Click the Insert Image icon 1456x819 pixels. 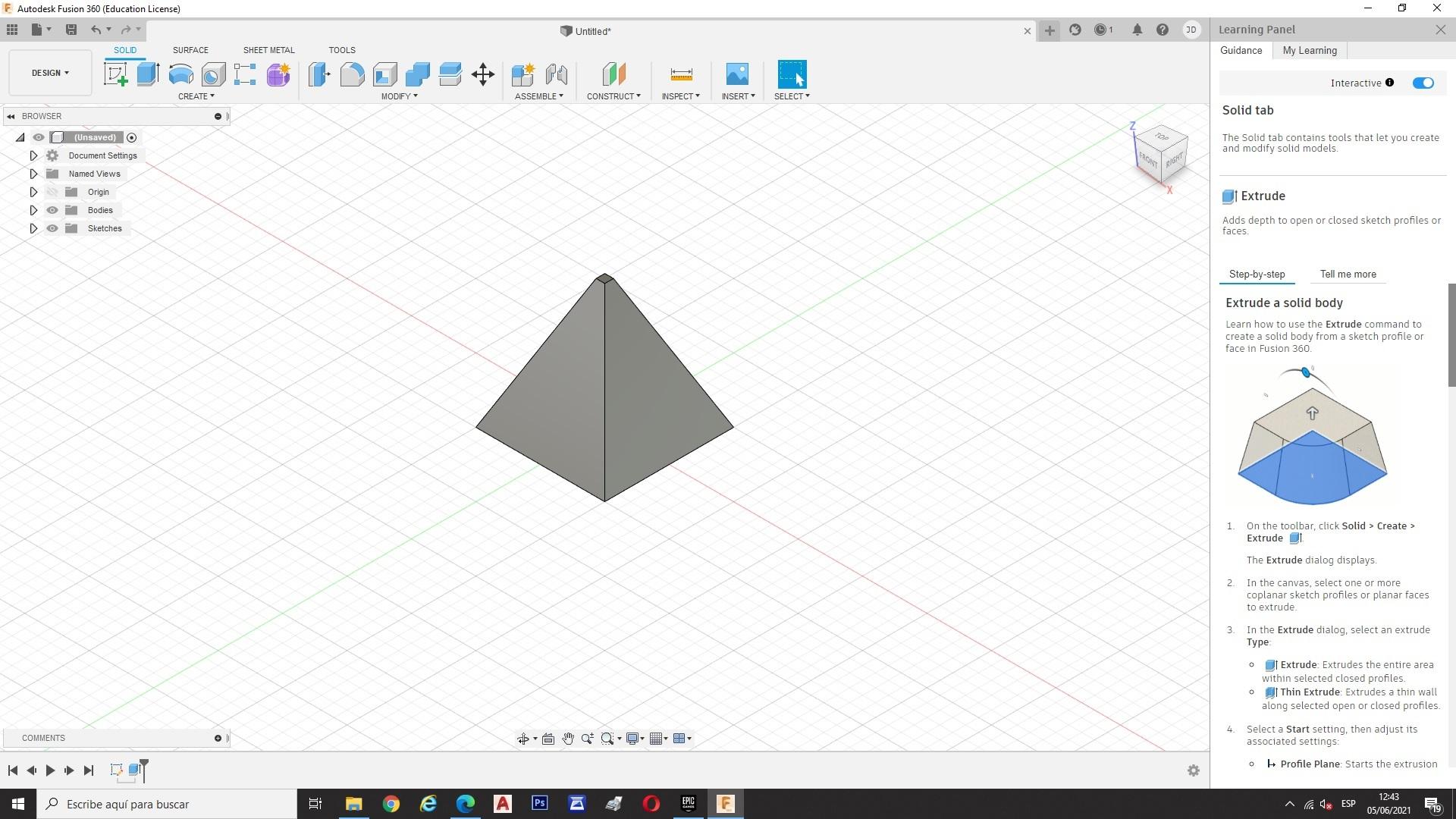tap(736, 74)
